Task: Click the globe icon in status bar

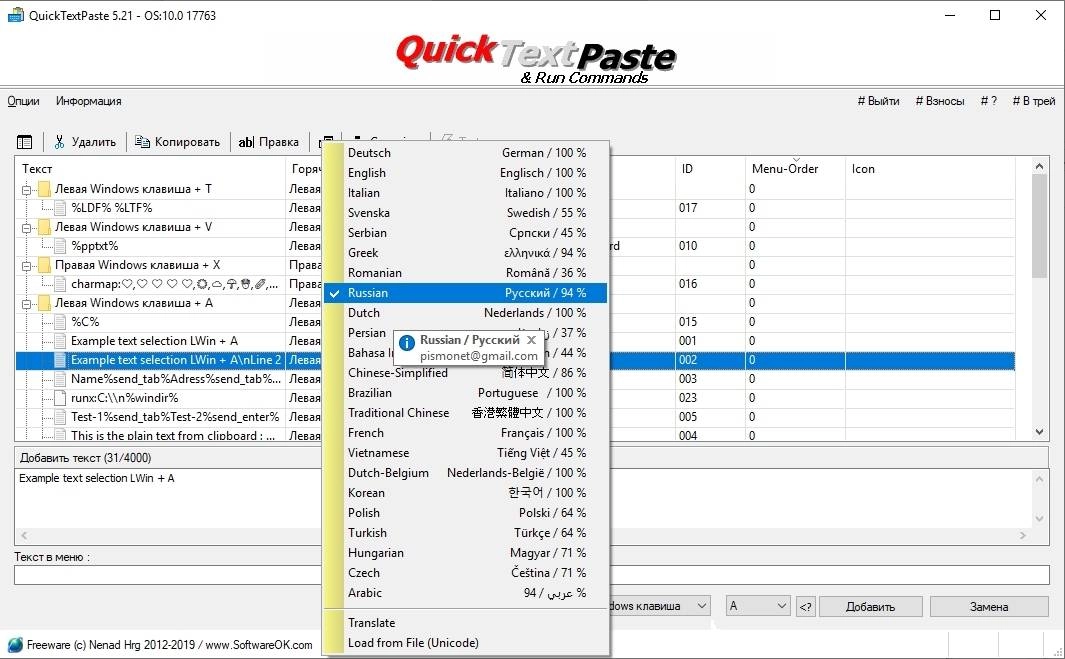Action: (15, 645)
